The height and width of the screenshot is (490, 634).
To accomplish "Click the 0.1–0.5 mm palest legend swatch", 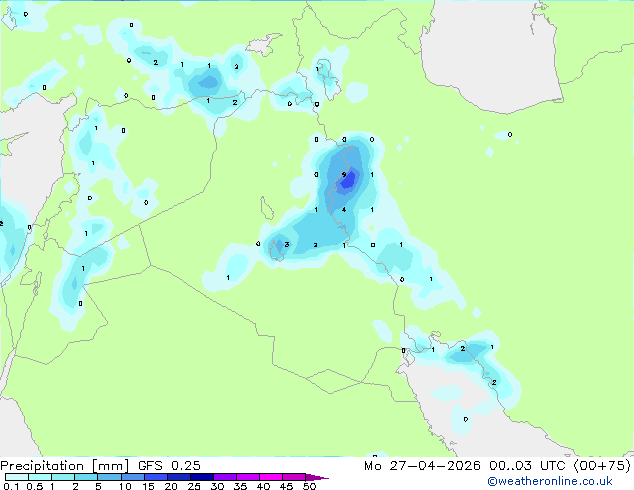I will click(x=17, y=477).
